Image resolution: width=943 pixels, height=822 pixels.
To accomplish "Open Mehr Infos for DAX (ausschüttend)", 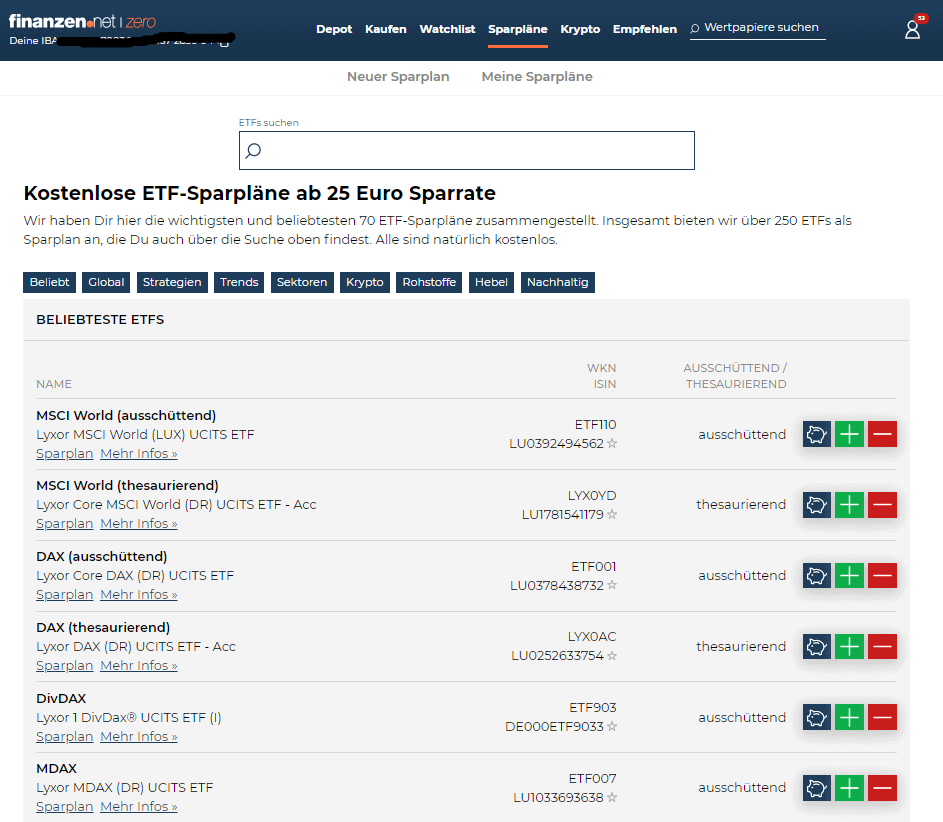I will (139, 595).
